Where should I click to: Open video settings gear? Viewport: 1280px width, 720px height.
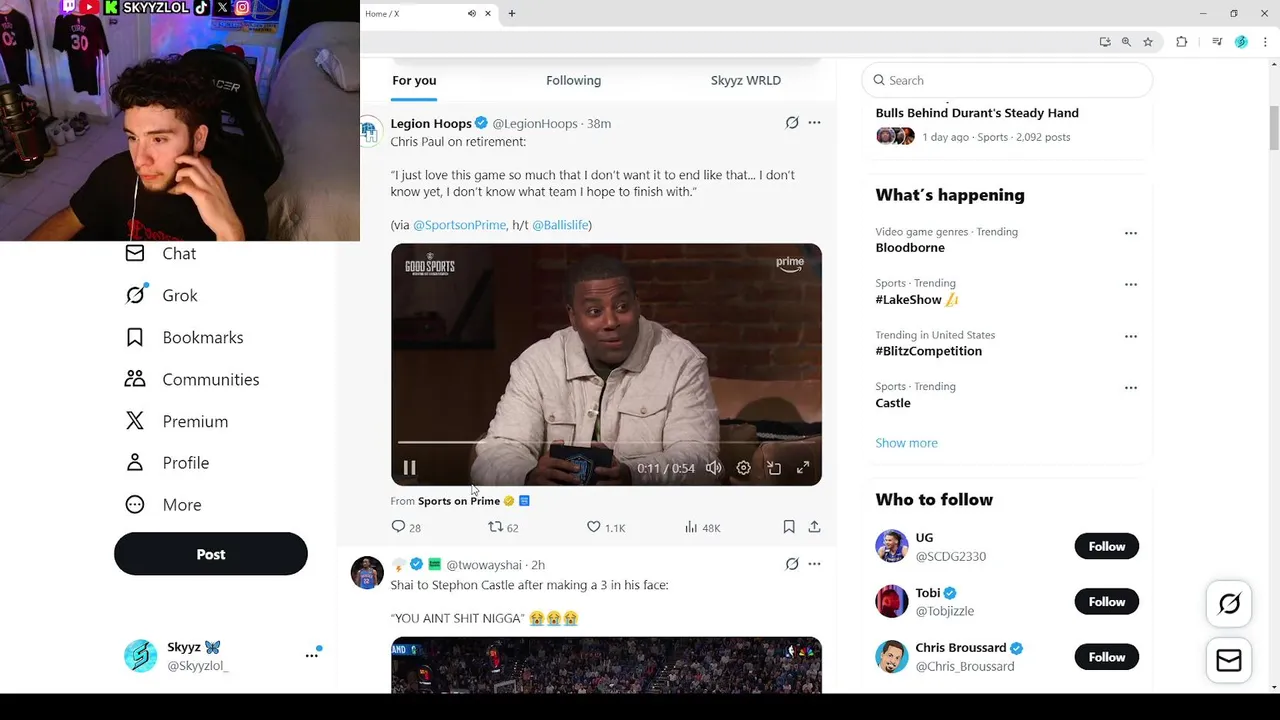[x=743, y=468]
